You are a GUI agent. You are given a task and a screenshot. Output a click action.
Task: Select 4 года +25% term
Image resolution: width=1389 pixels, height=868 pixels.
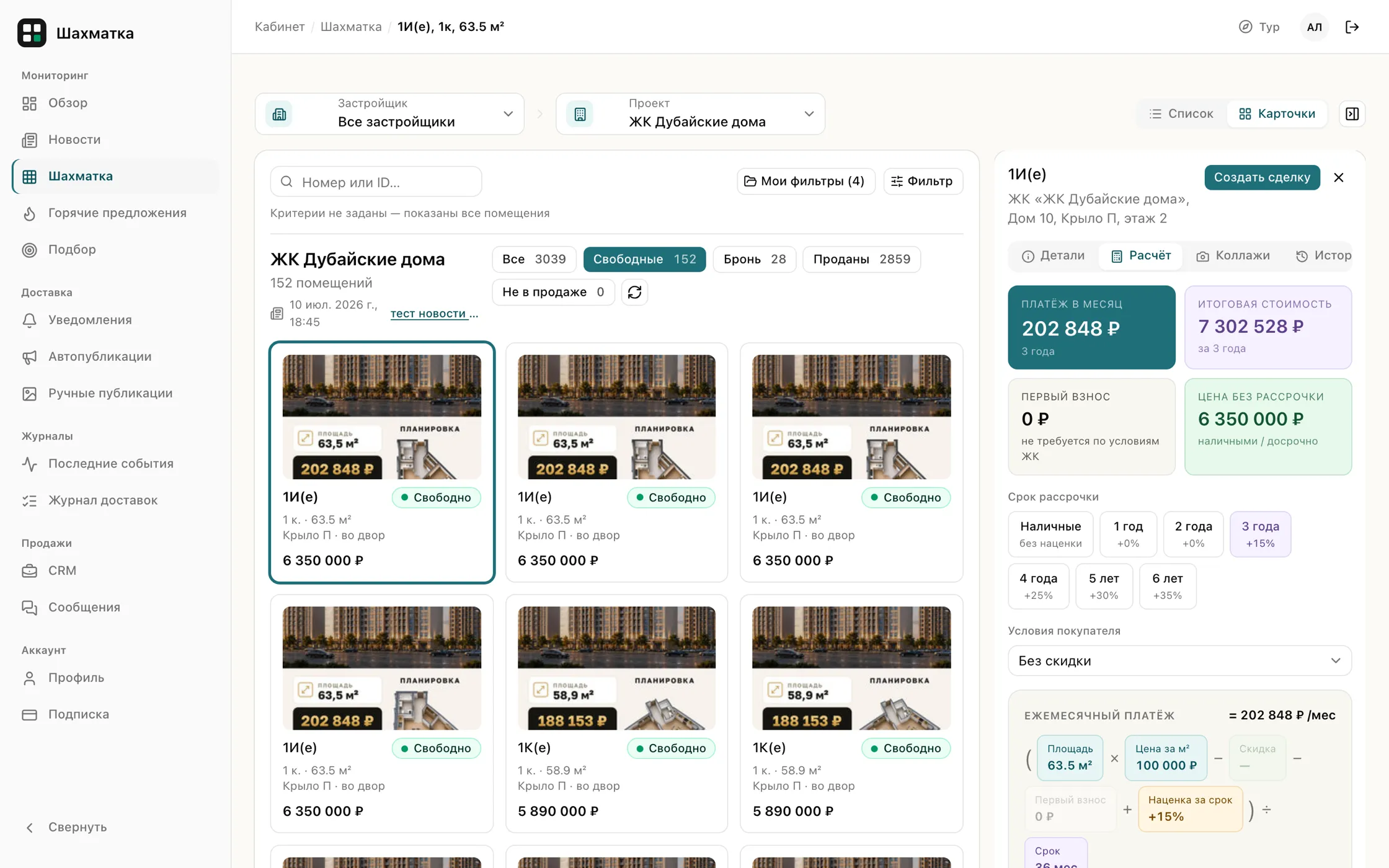point(1038,586)
